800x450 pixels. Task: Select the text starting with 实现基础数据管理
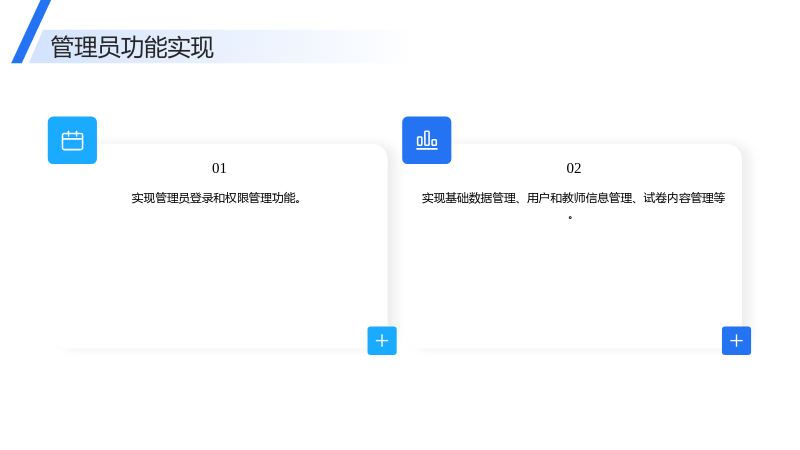(x=573, y=205)
